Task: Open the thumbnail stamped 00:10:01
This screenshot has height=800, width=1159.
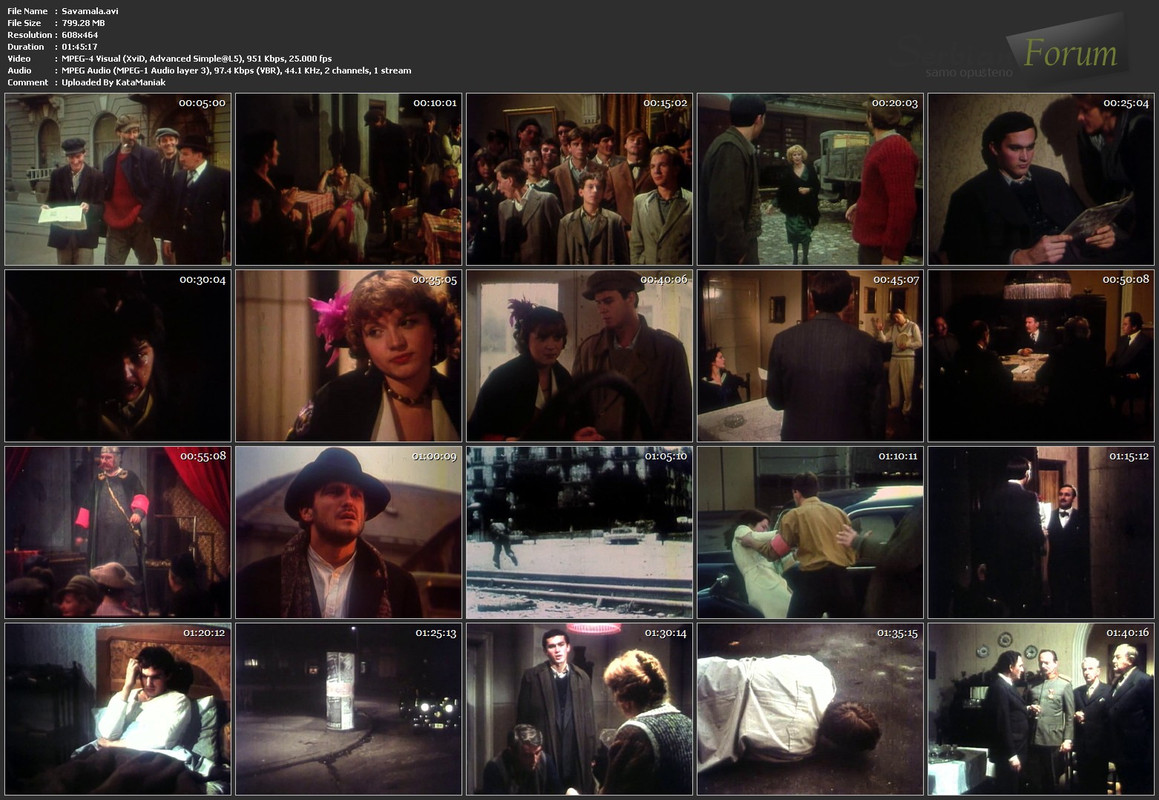Action: [x=348, y=179]
